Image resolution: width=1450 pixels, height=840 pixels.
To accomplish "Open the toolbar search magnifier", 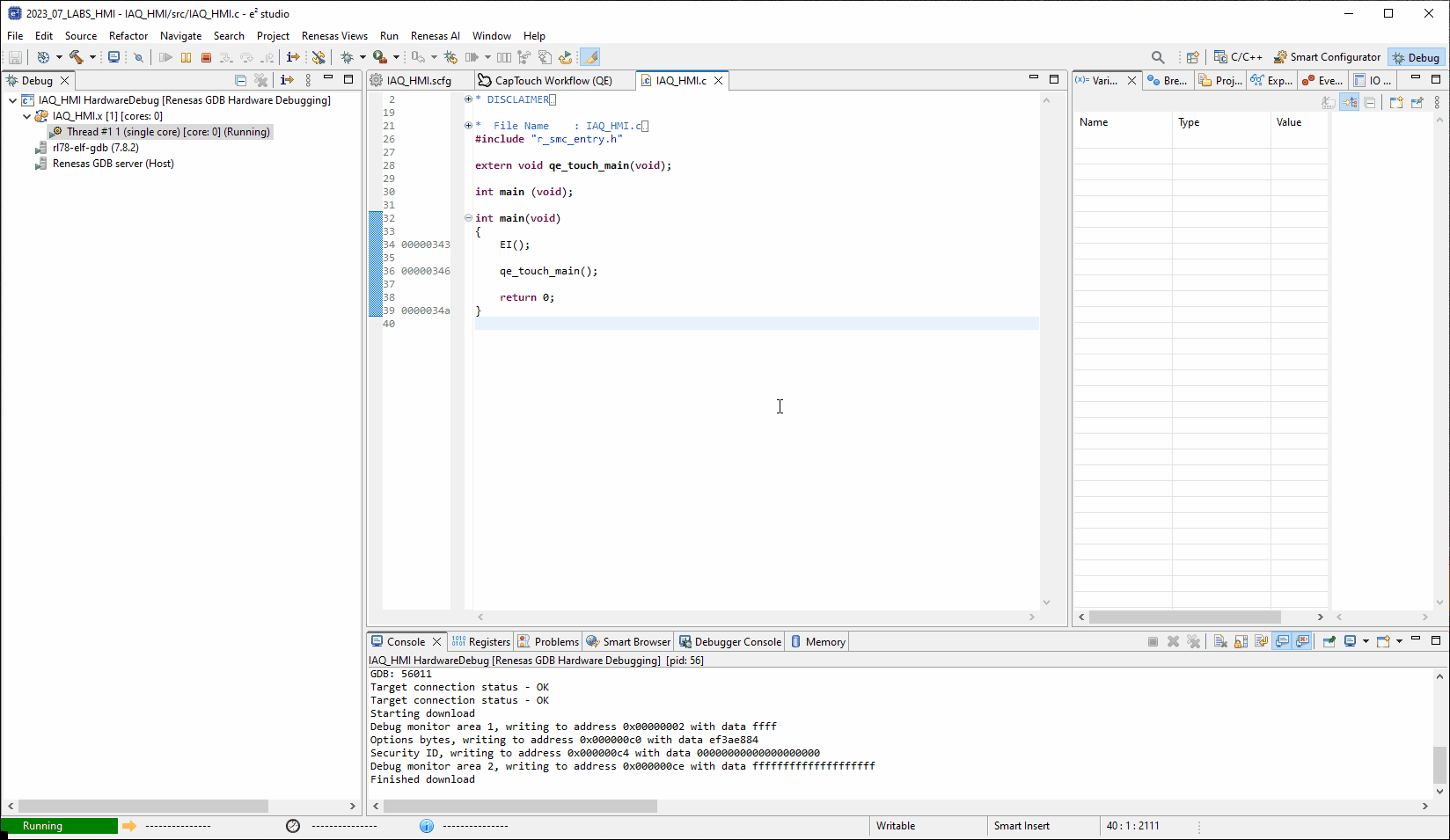I will 1158,57.
